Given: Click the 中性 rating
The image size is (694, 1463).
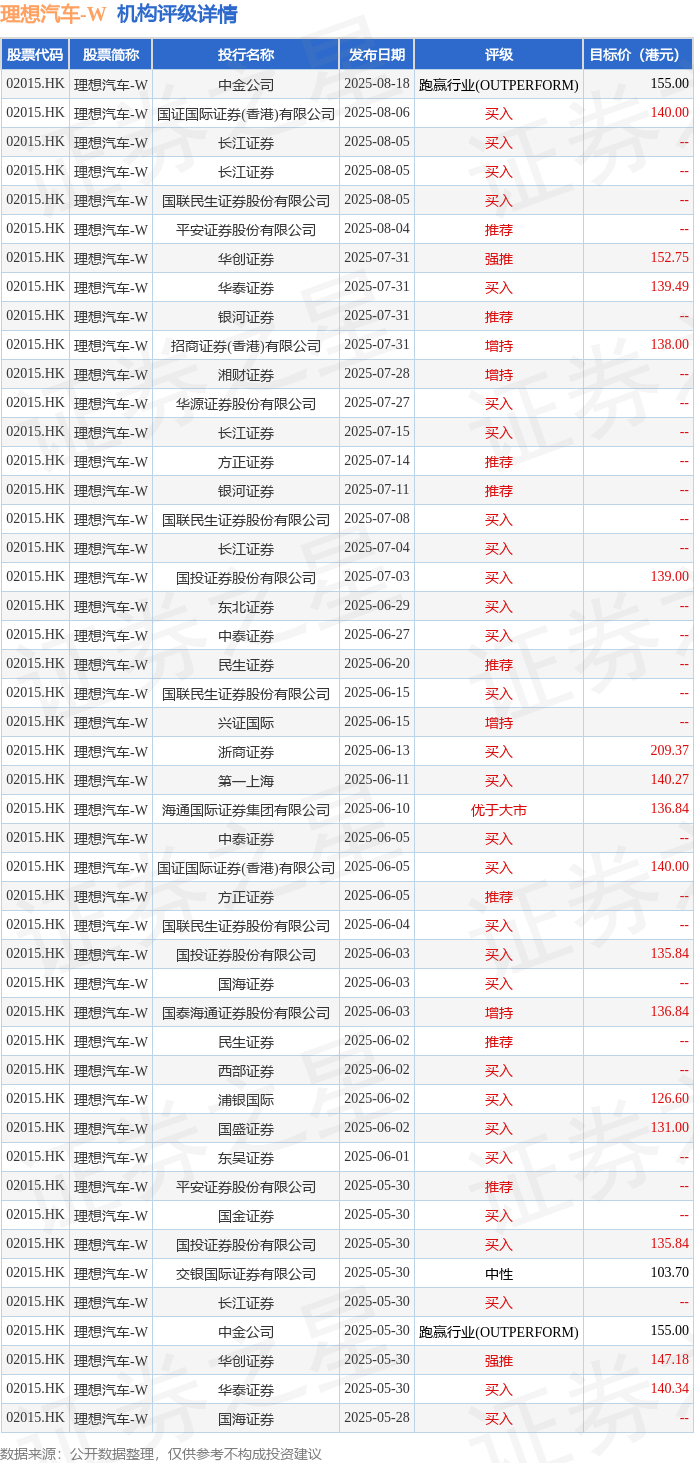Looking at the screenshot, I should tap(498, 1274).
